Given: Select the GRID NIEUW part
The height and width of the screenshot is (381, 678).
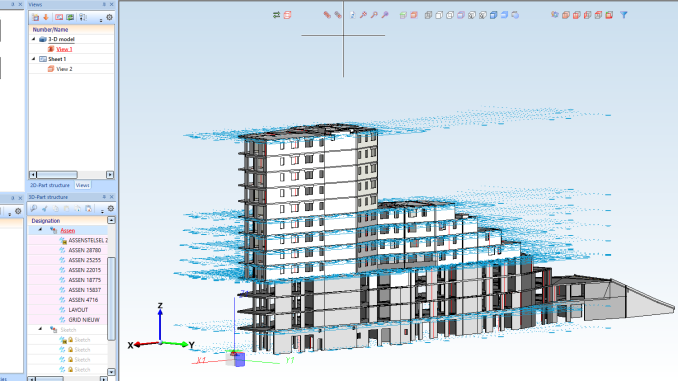Looking at the screenshot, I should click(84, 320).
